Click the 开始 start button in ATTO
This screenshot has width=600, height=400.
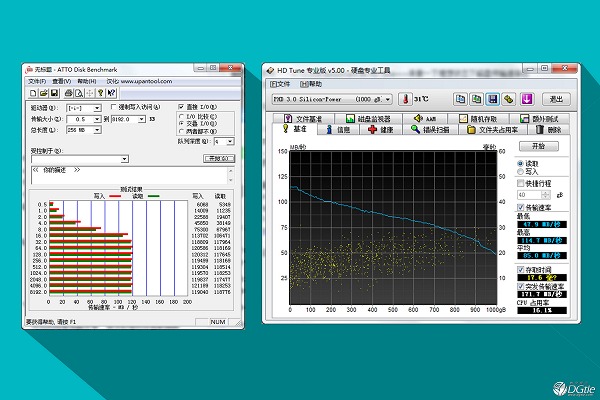pyautogui.click(x=219, y=158)
